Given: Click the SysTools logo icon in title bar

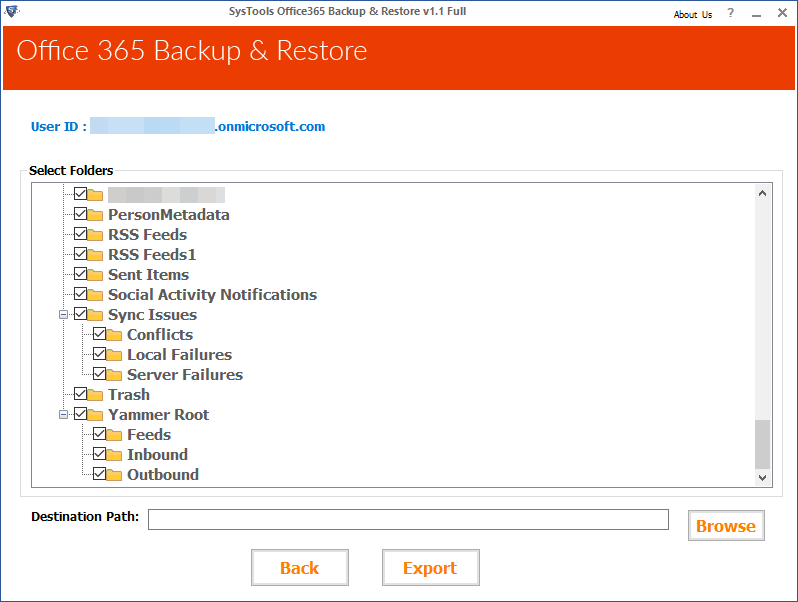Looking at the screenshot, I should click(12, 11).
